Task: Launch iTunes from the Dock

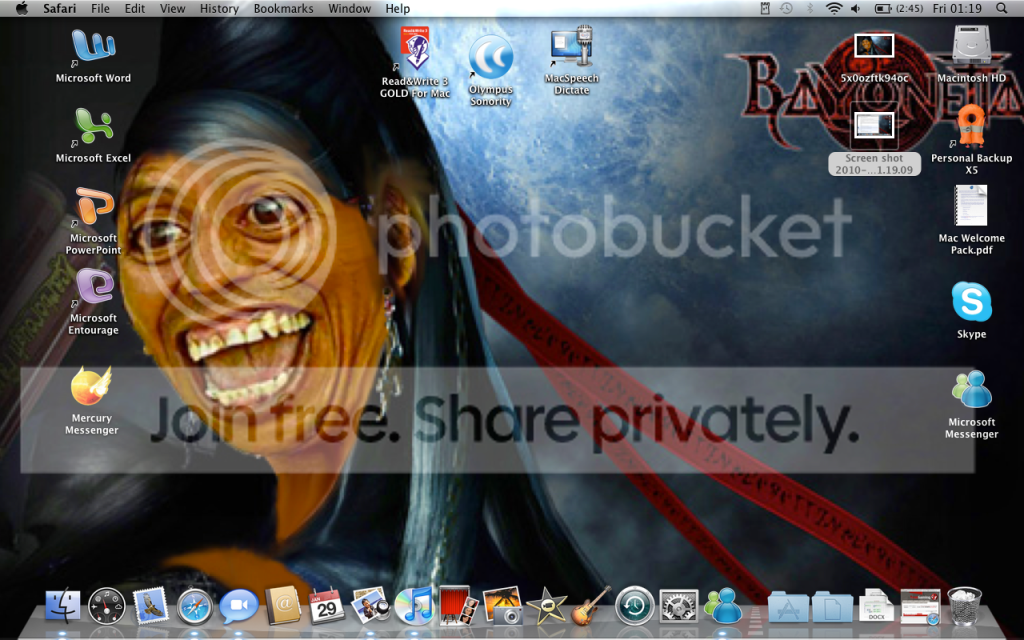Action: [414, 606]
